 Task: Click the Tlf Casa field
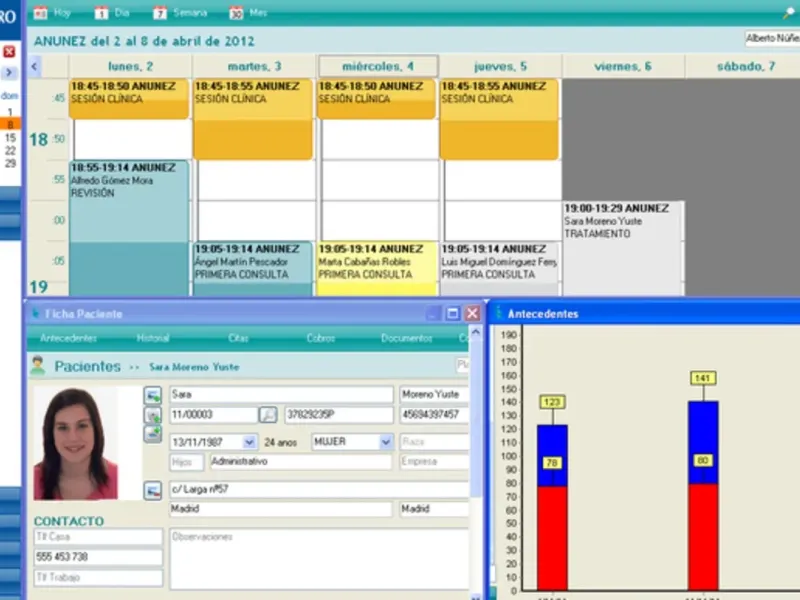click(98, 537)
